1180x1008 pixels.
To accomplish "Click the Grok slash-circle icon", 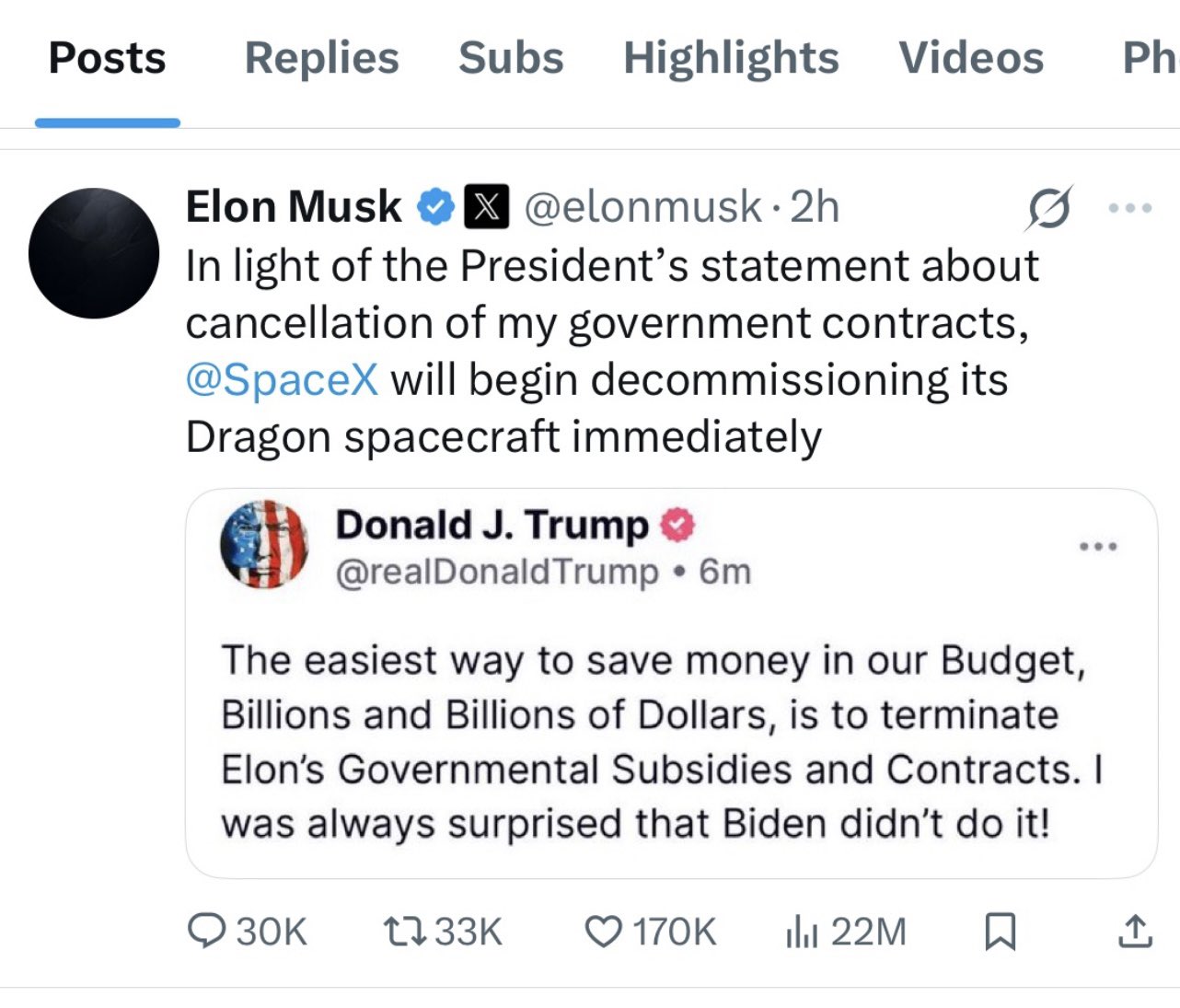I will pos(1049,208).
